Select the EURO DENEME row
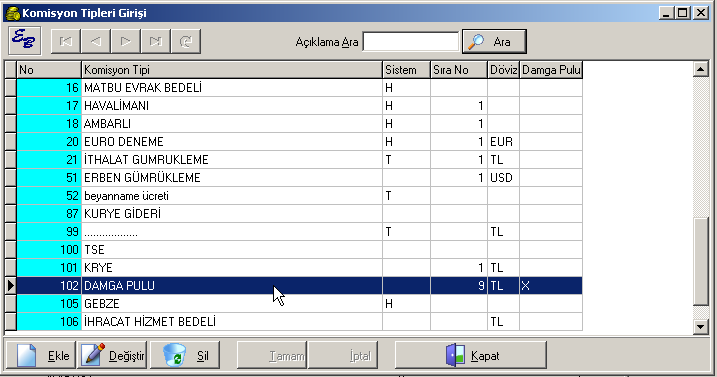 [x=300, y=141]
